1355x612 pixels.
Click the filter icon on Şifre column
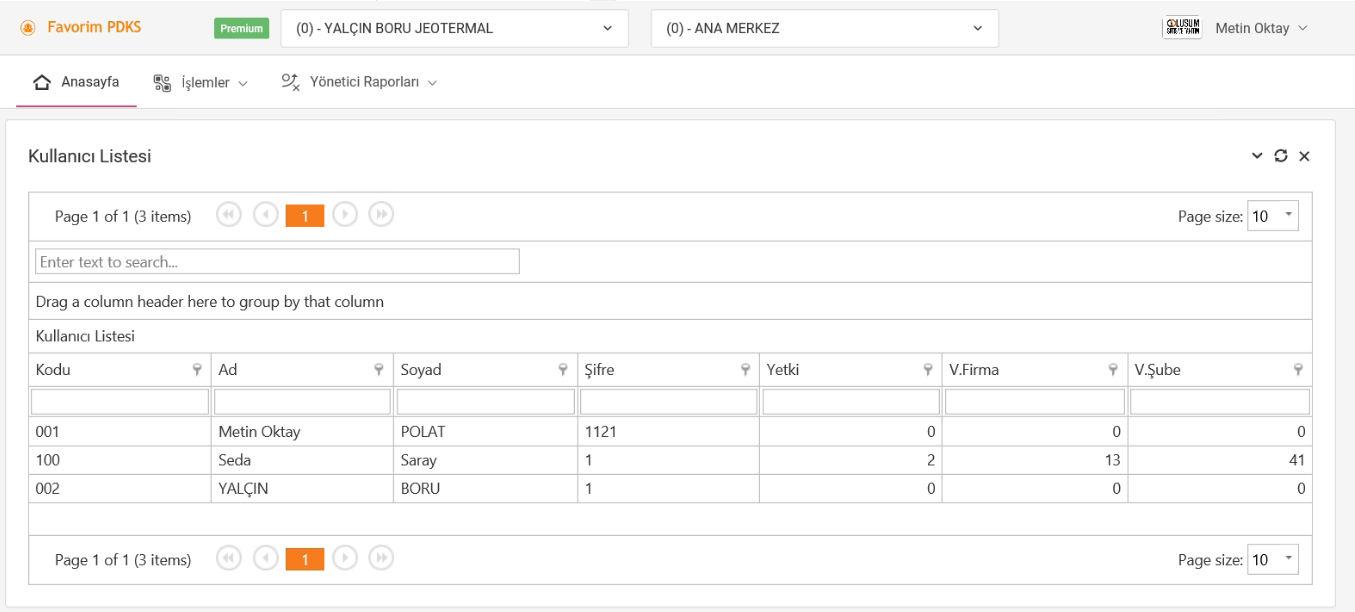tap(745, 370)
